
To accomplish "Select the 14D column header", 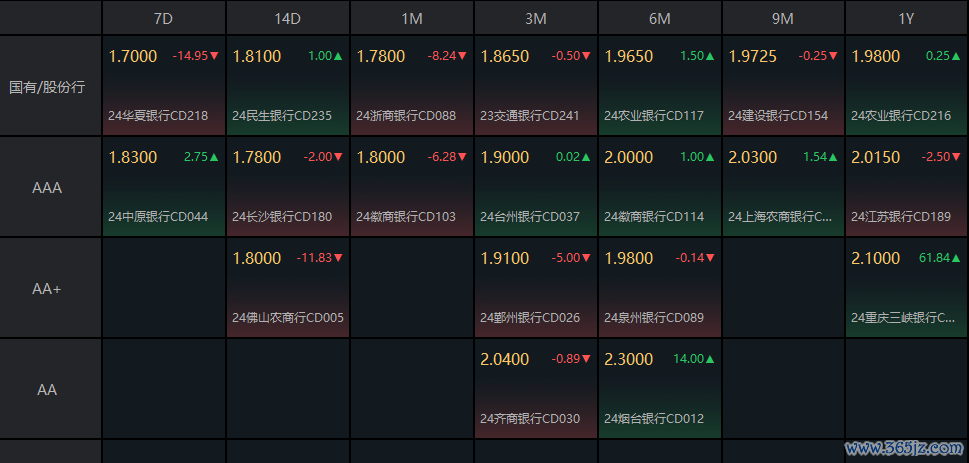I will tap(288, 18).
